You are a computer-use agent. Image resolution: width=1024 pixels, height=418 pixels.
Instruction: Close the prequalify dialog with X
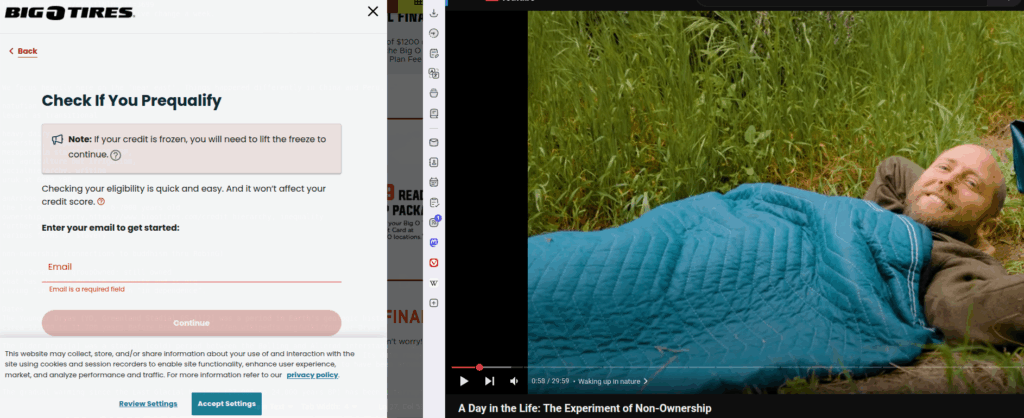point(373,11)
